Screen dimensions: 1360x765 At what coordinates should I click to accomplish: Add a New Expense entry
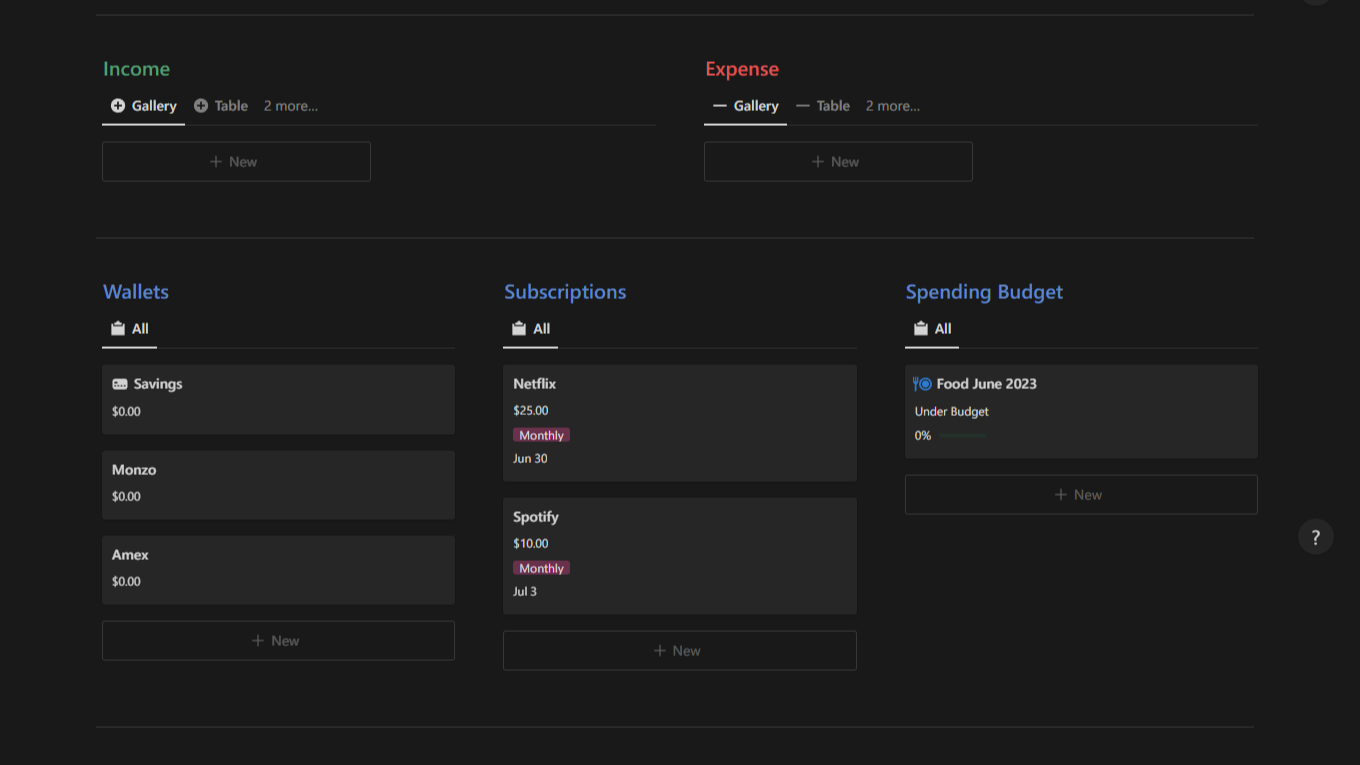(838, 161)
